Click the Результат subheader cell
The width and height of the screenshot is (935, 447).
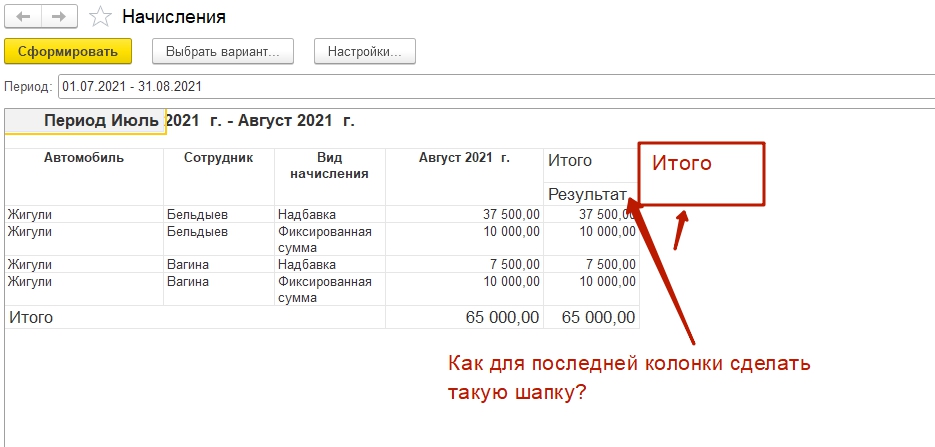coord(587,193)
